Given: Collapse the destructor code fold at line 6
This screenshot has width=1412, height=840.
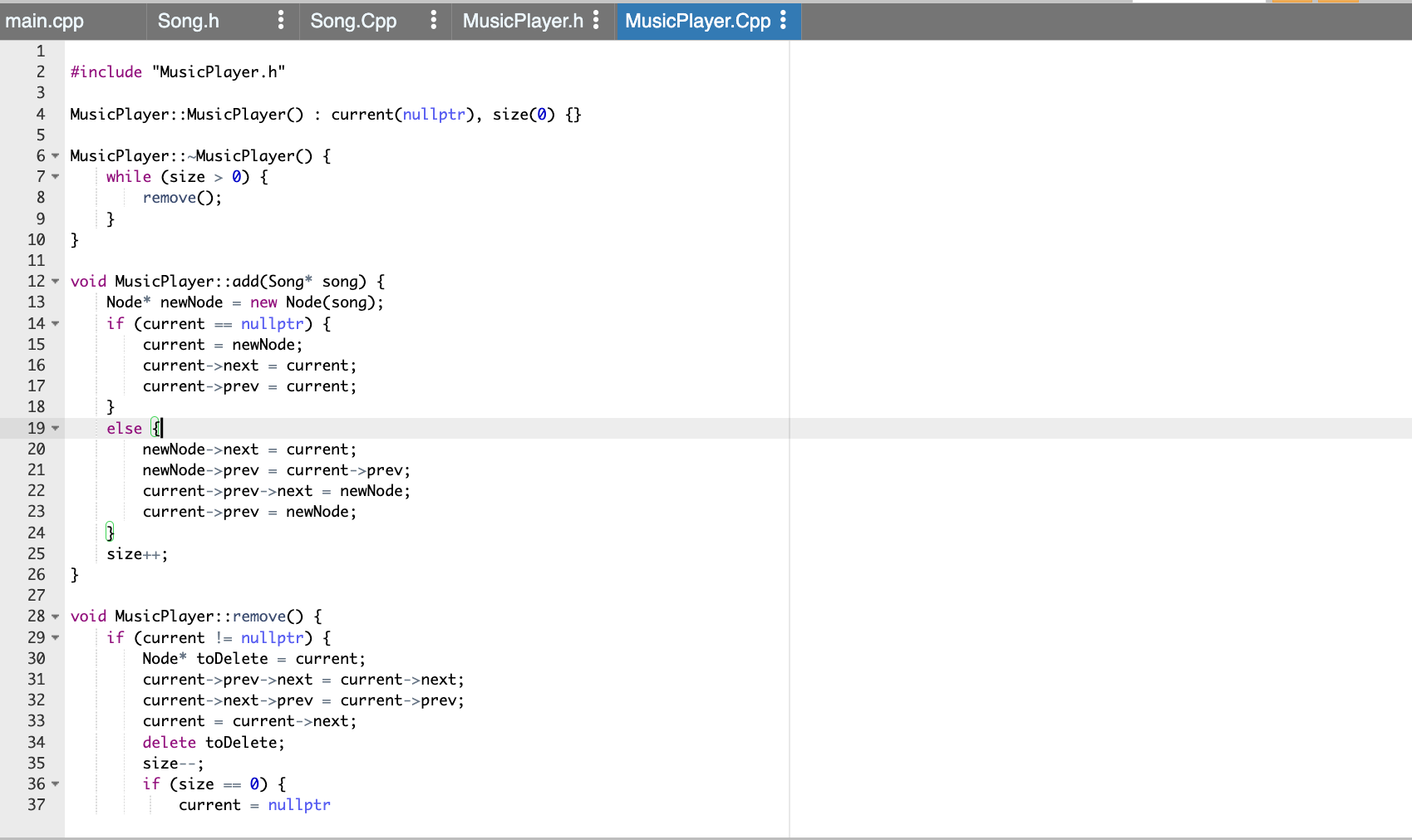Looking at the screenshot, I should [x=54, y=155].
